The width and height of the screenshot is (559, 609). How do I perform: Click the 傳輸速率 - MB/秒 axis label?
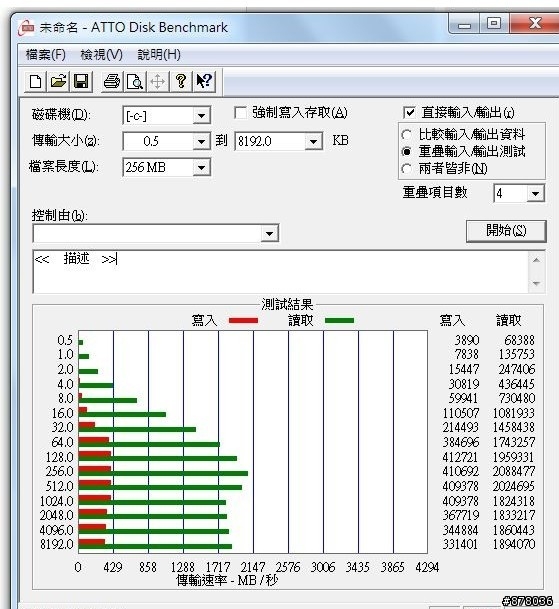(x=227, y=580)
